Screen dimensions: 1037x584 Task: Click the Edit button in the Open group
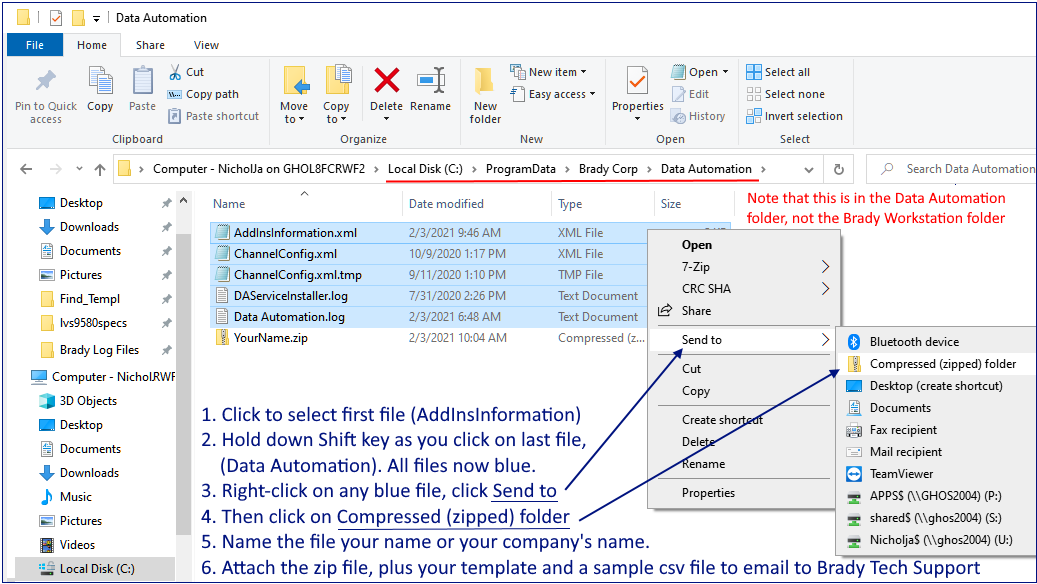click(690, 94)
